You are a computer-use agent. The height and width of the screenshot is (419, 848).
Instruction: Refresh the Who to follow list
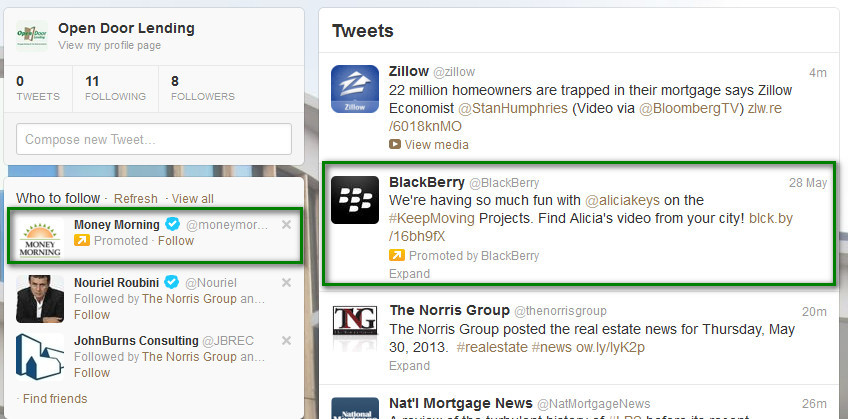coord(136,198)
